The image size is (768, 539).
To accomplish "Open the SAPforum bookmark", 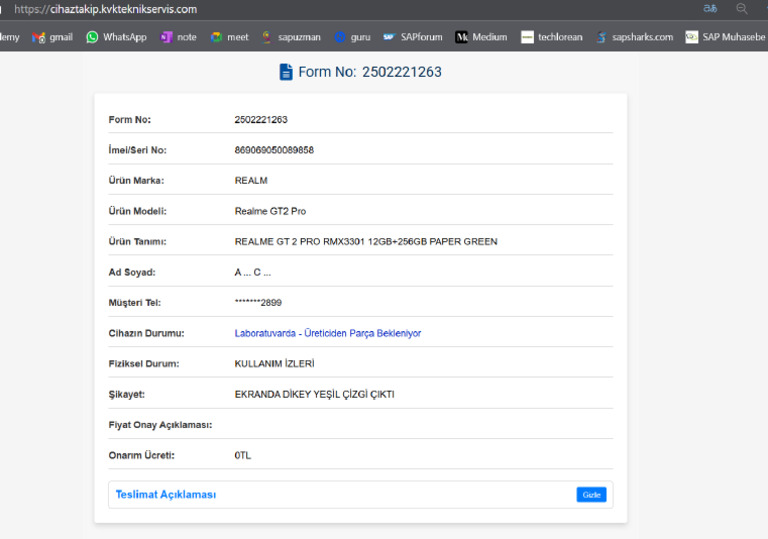I will click(x=413, y=37).
